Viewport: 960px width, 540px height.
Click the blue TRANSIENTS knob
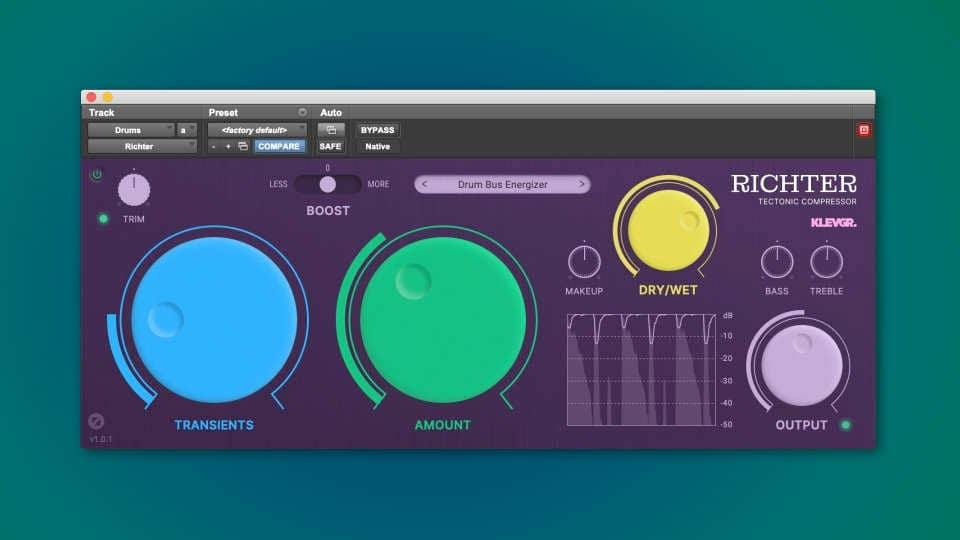click(214, 320)
